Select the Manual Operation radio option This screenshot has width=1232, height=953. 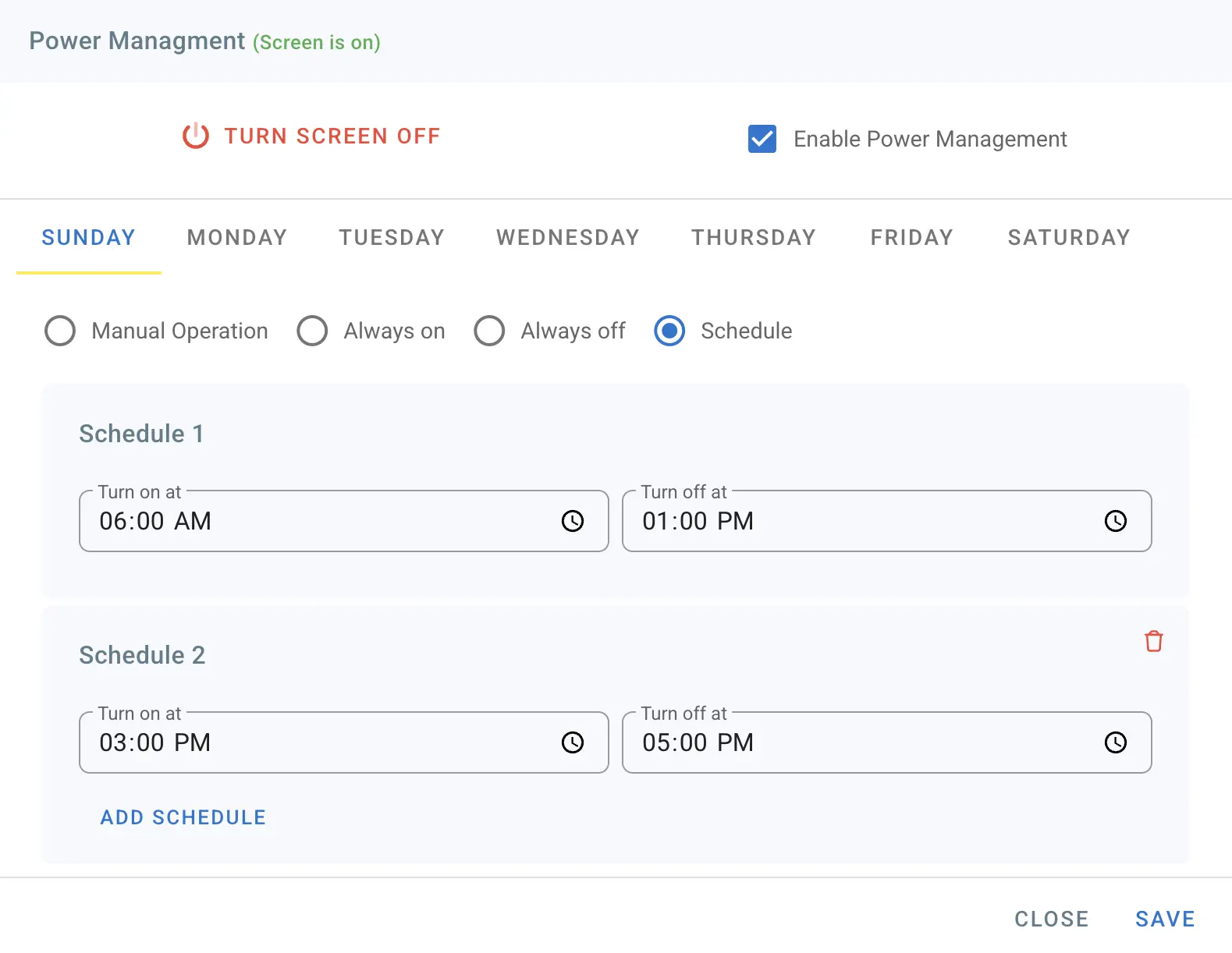pos(60,331)
